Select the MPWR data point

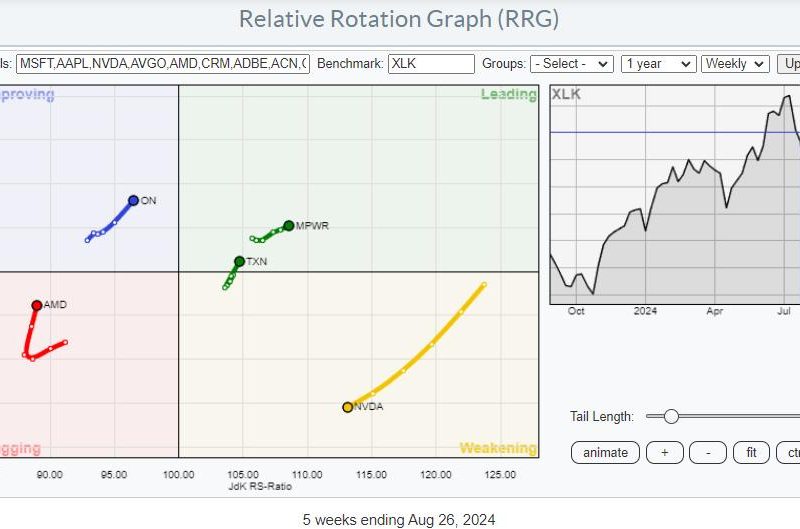289,225
